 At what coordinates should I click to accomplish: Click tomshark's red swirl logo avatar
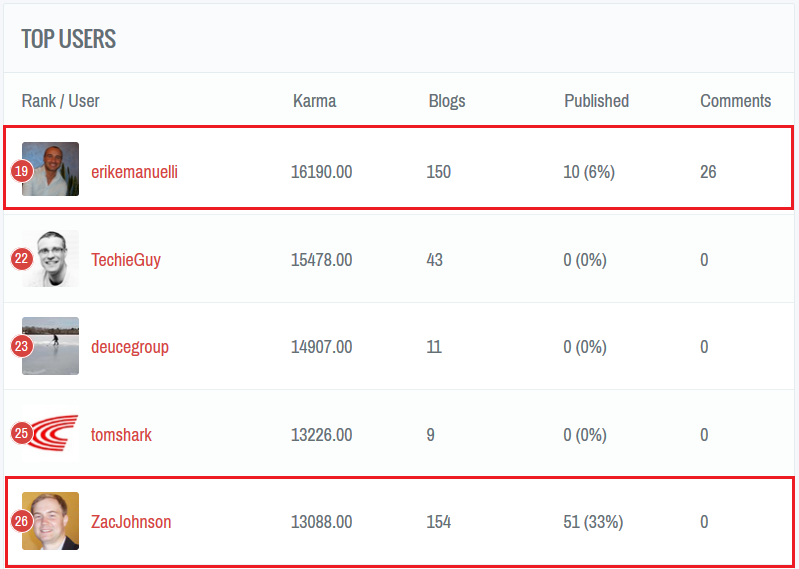(x=54, y=434)
